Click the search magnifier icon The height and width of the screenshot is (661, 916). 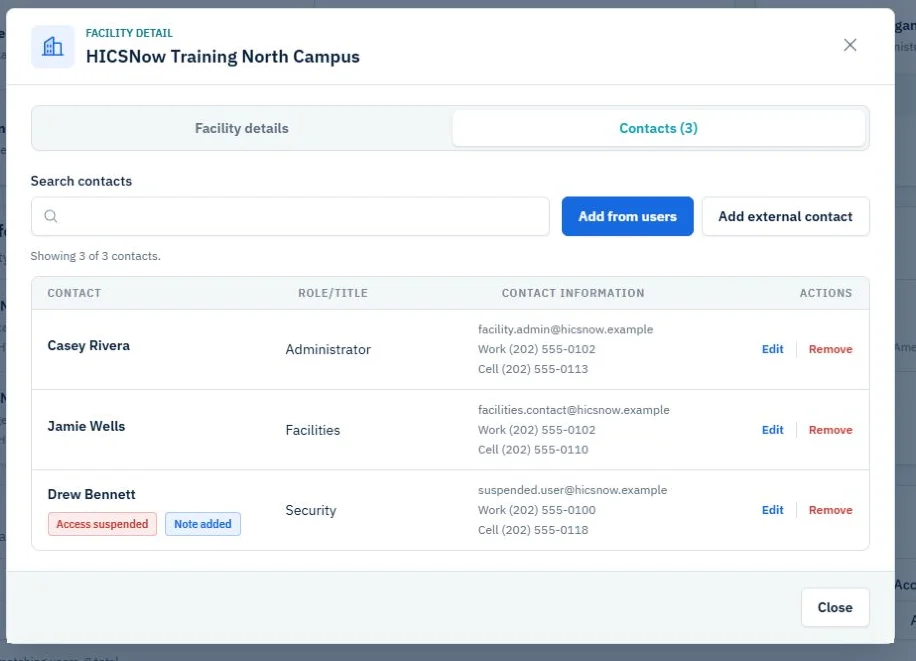(x=51, y=216)
